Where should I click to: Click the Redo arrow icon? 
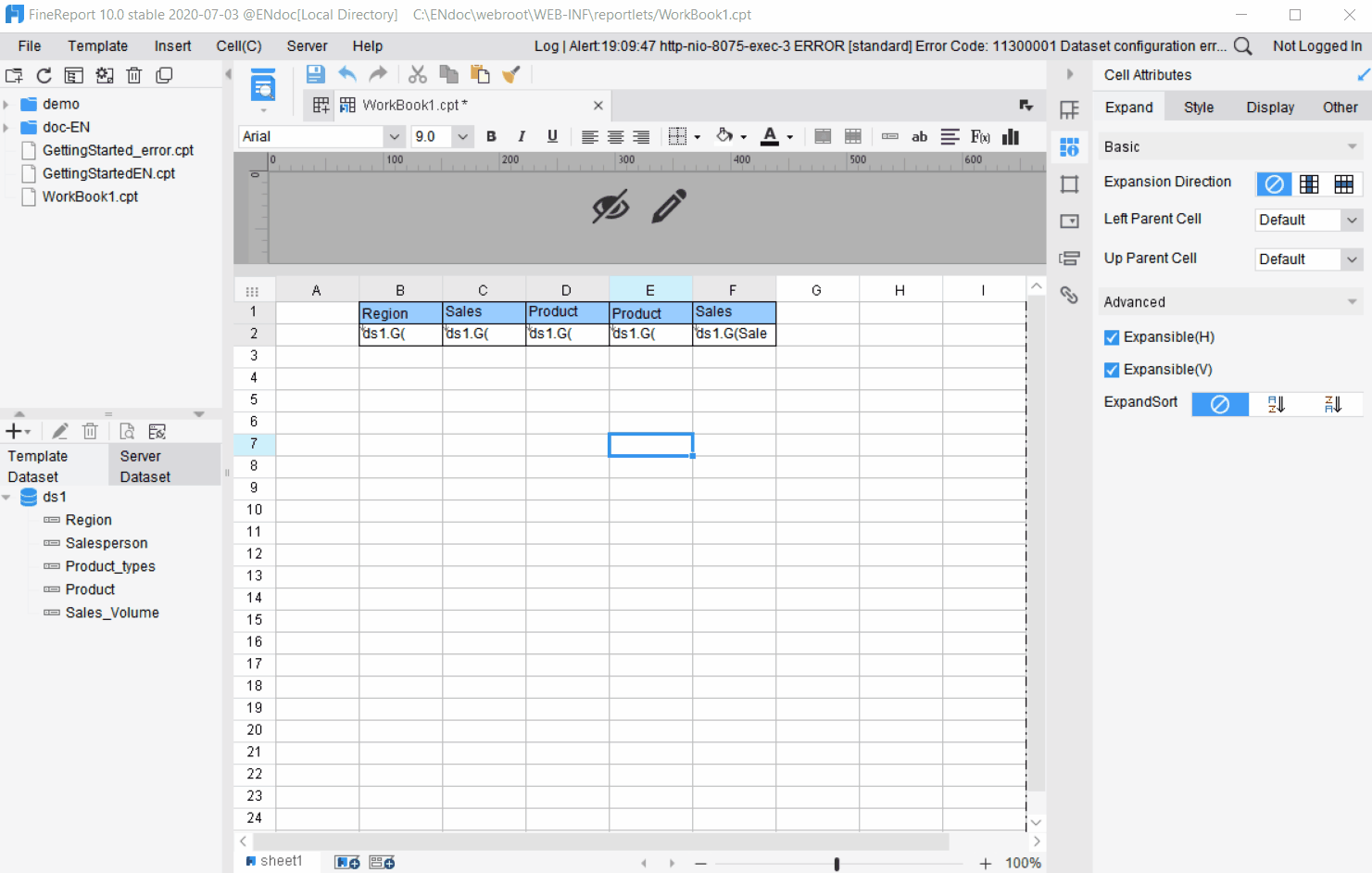click(378, 74)
